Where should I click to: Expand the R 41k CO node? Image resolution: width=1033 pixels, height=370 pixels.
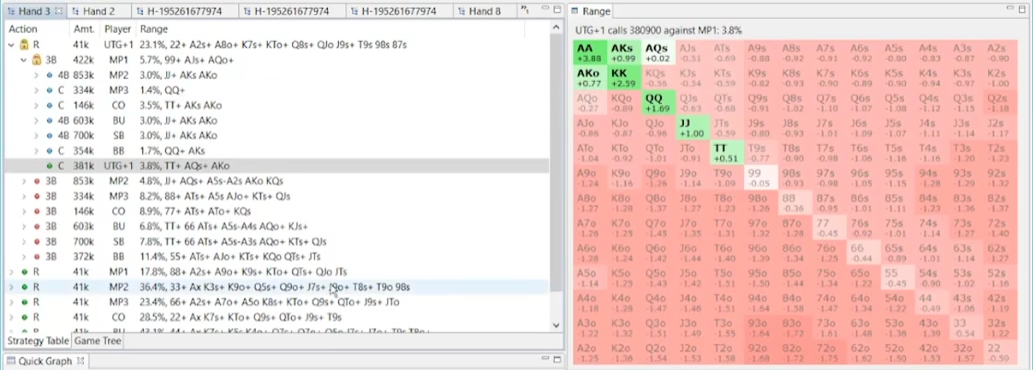coord(11,317)
